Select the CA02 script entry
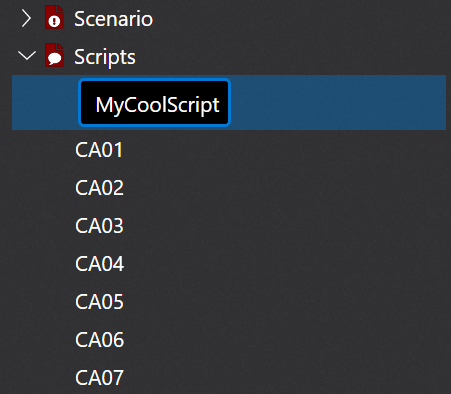This screenshot has height=394, width=451. (x=99, y=188)
